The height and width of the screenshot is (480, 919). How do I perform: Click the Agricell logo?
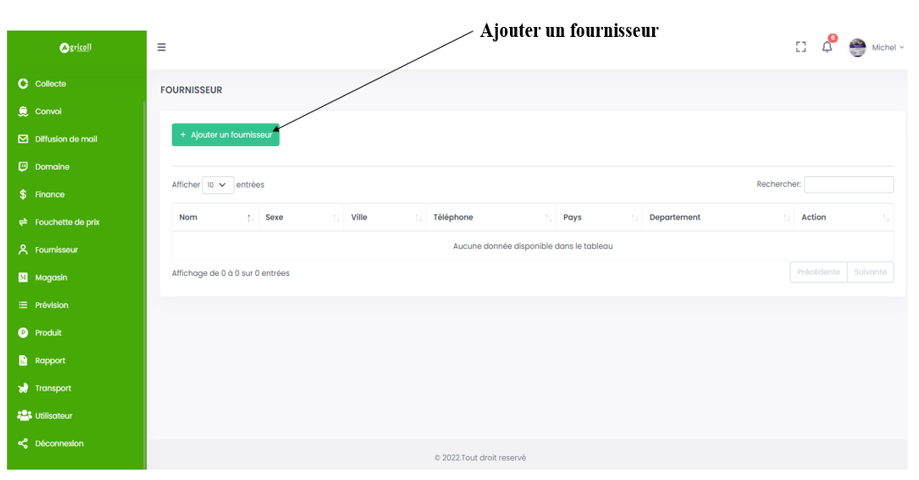click(75, 47)
